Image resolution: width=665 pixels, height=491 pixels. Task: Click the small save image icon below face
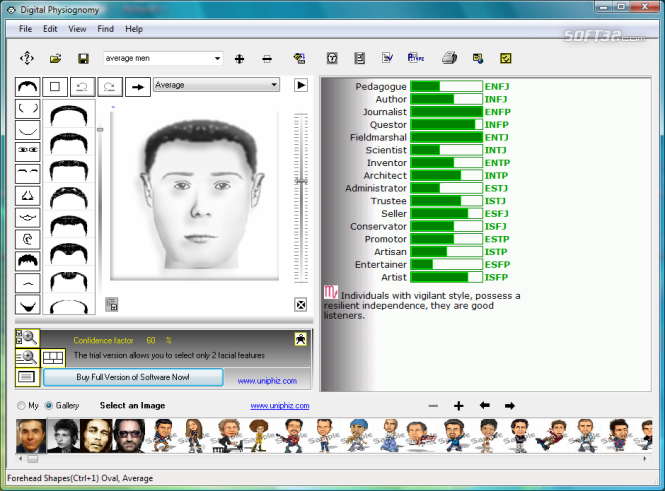(x=112, y=304)
